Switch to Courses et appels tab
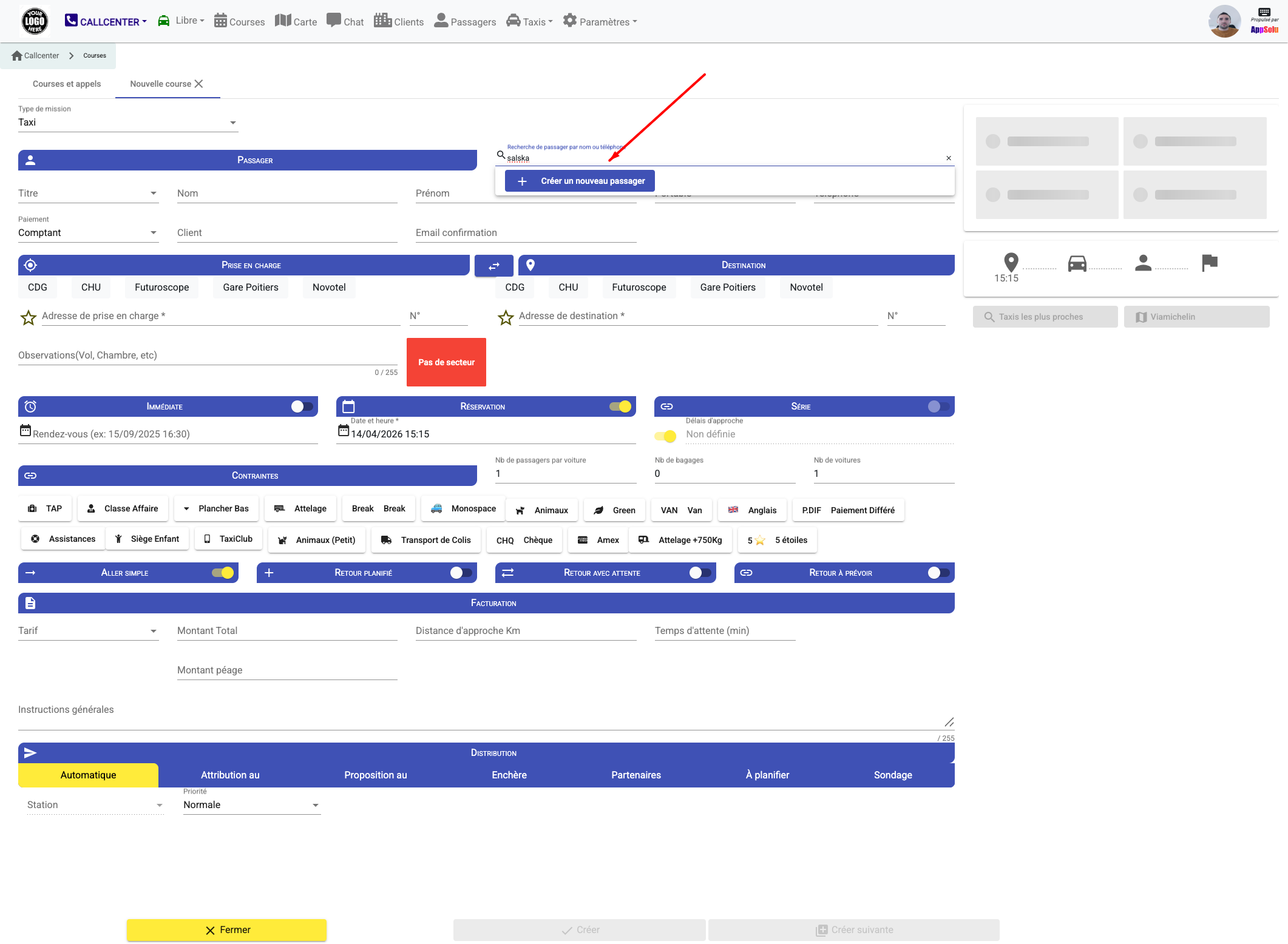 (67, 84)
